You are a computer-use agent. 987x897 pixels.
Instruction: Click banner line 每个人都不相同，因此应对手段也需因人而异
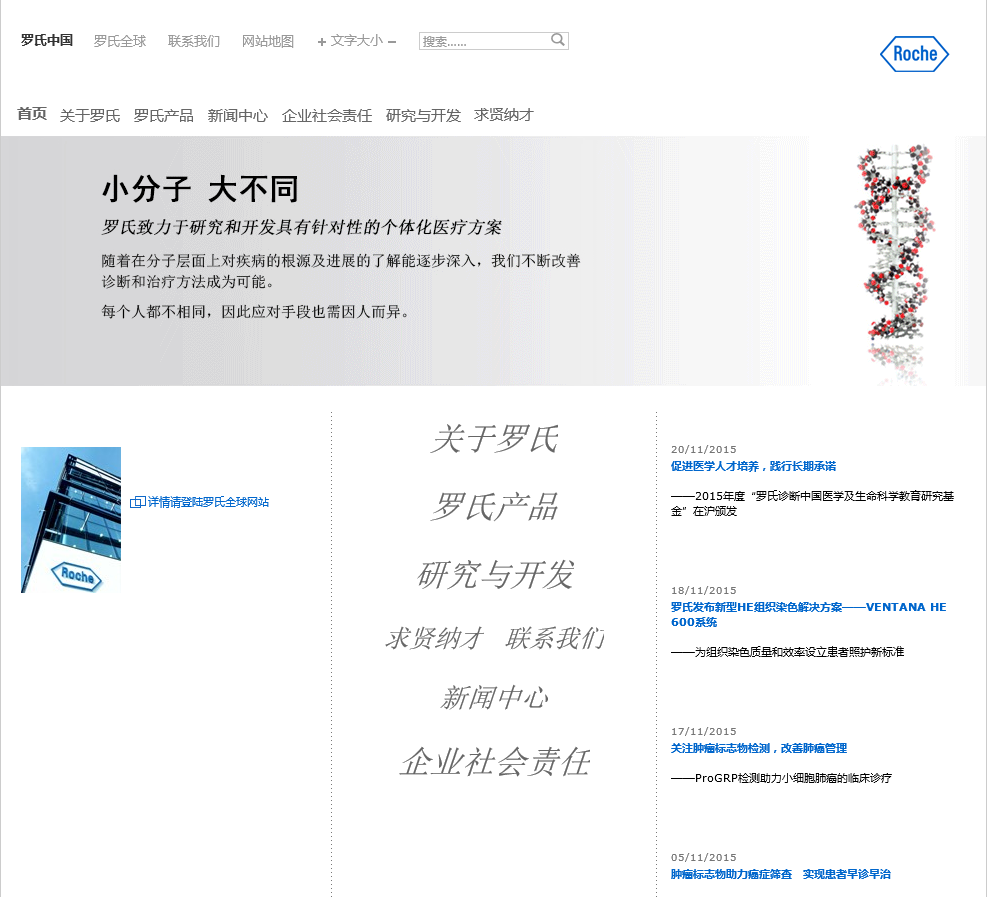coord(255,312)
